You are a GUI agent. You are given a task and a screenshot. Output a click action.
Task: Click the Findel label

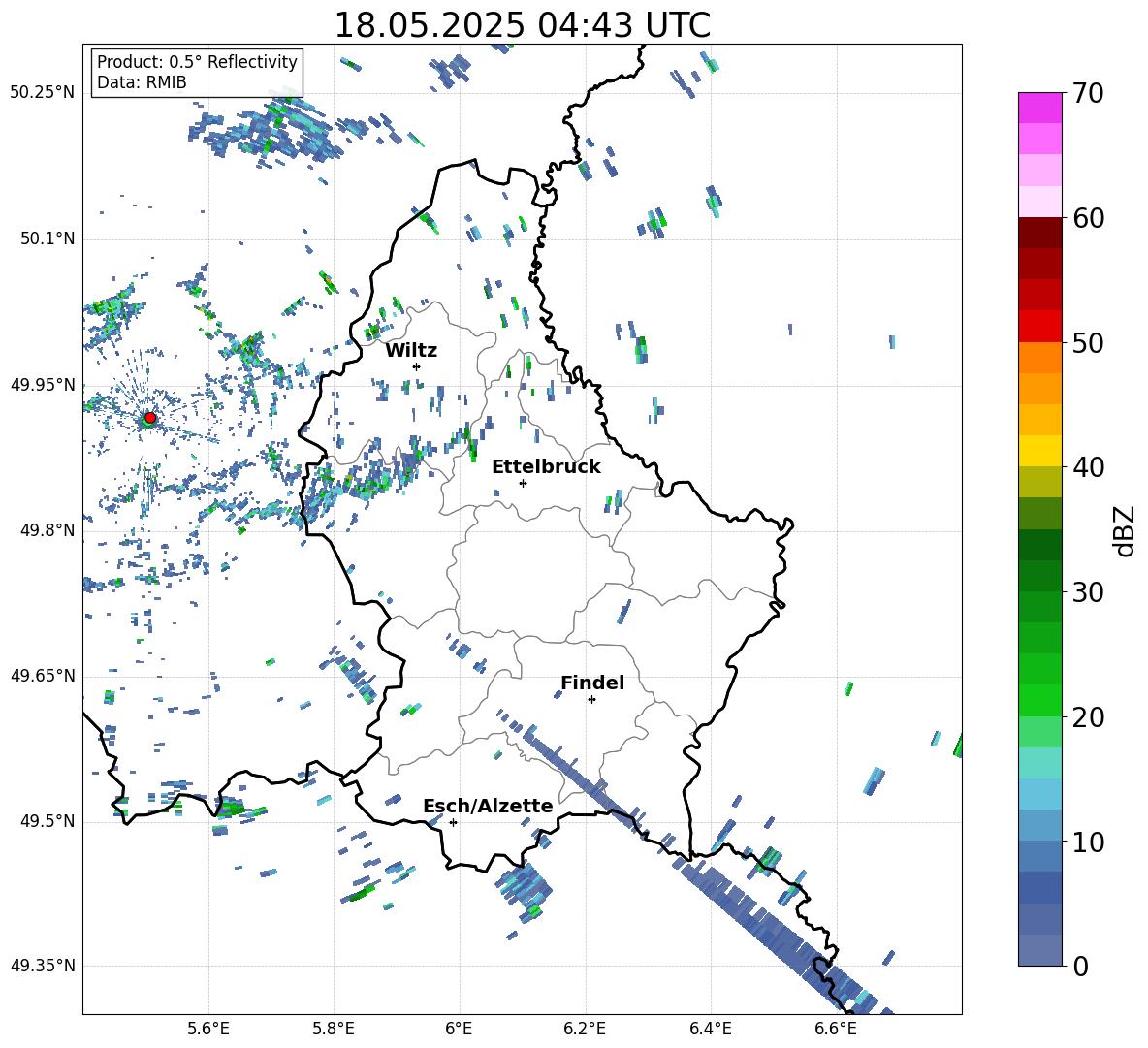coord(592,683)
